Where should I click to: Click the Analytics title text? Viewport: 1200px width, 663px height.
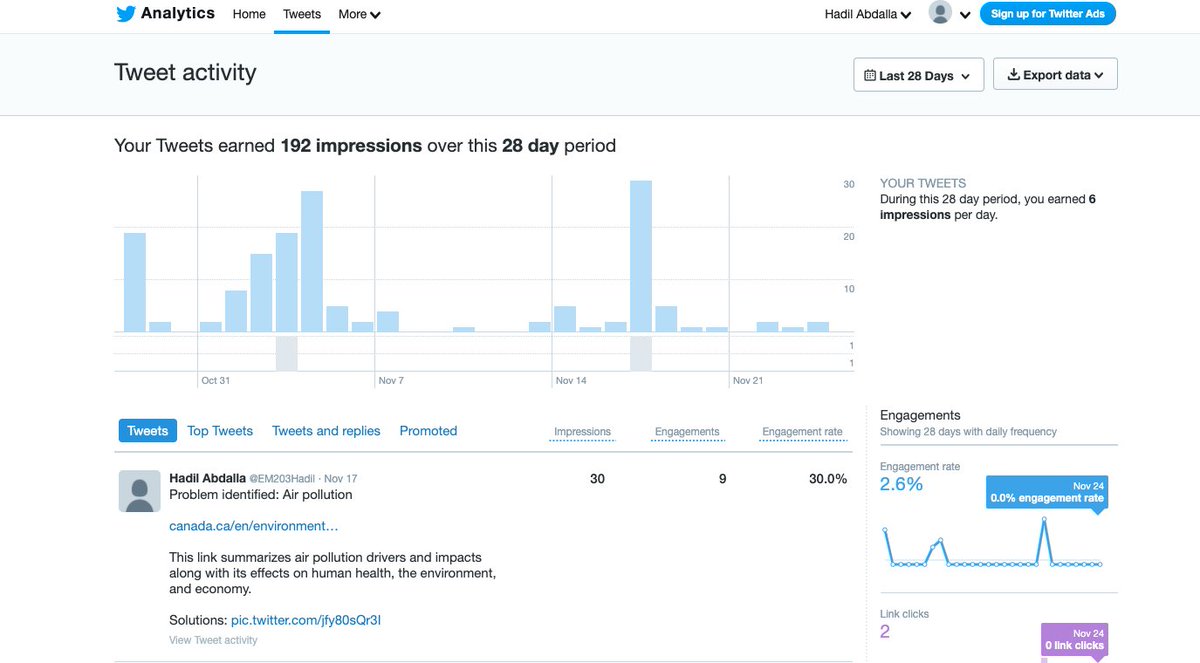pos(178,13)
